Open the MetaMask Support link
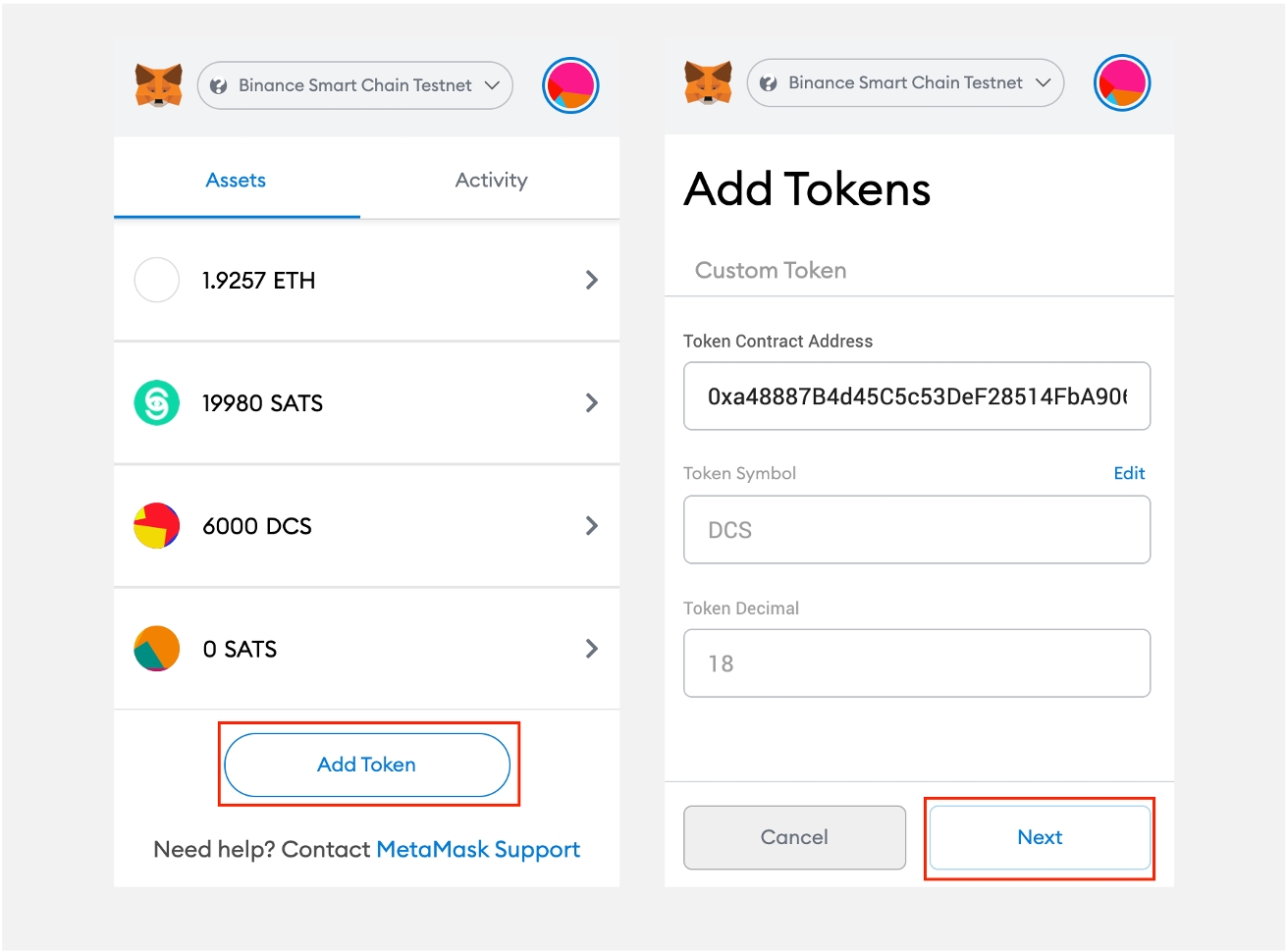The height and width of the screenshot is (952, 1288). click(478, 849)
